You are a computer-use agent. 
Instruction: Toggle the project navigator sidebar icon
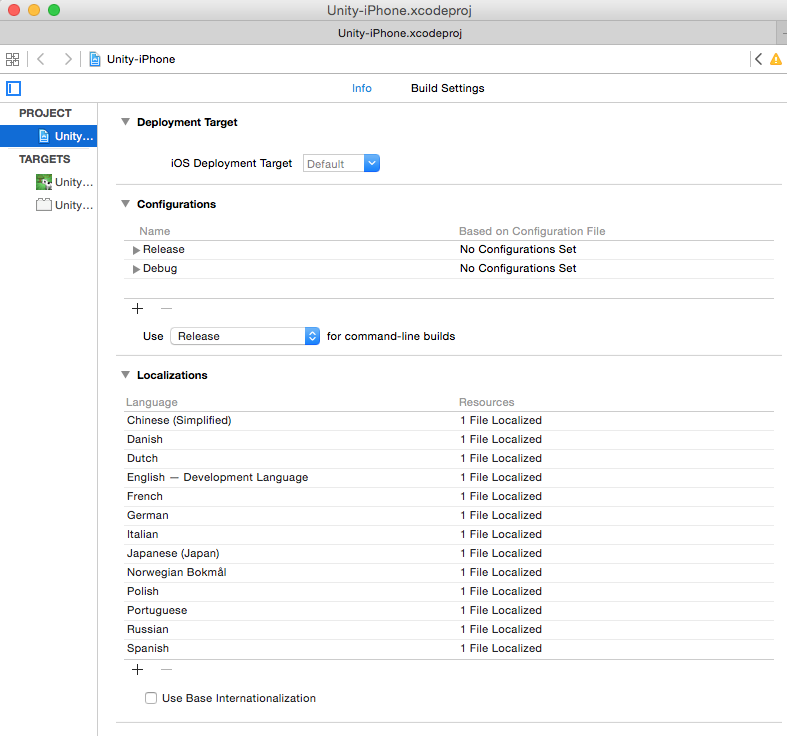pyautogui.click(x=13, y=88)
